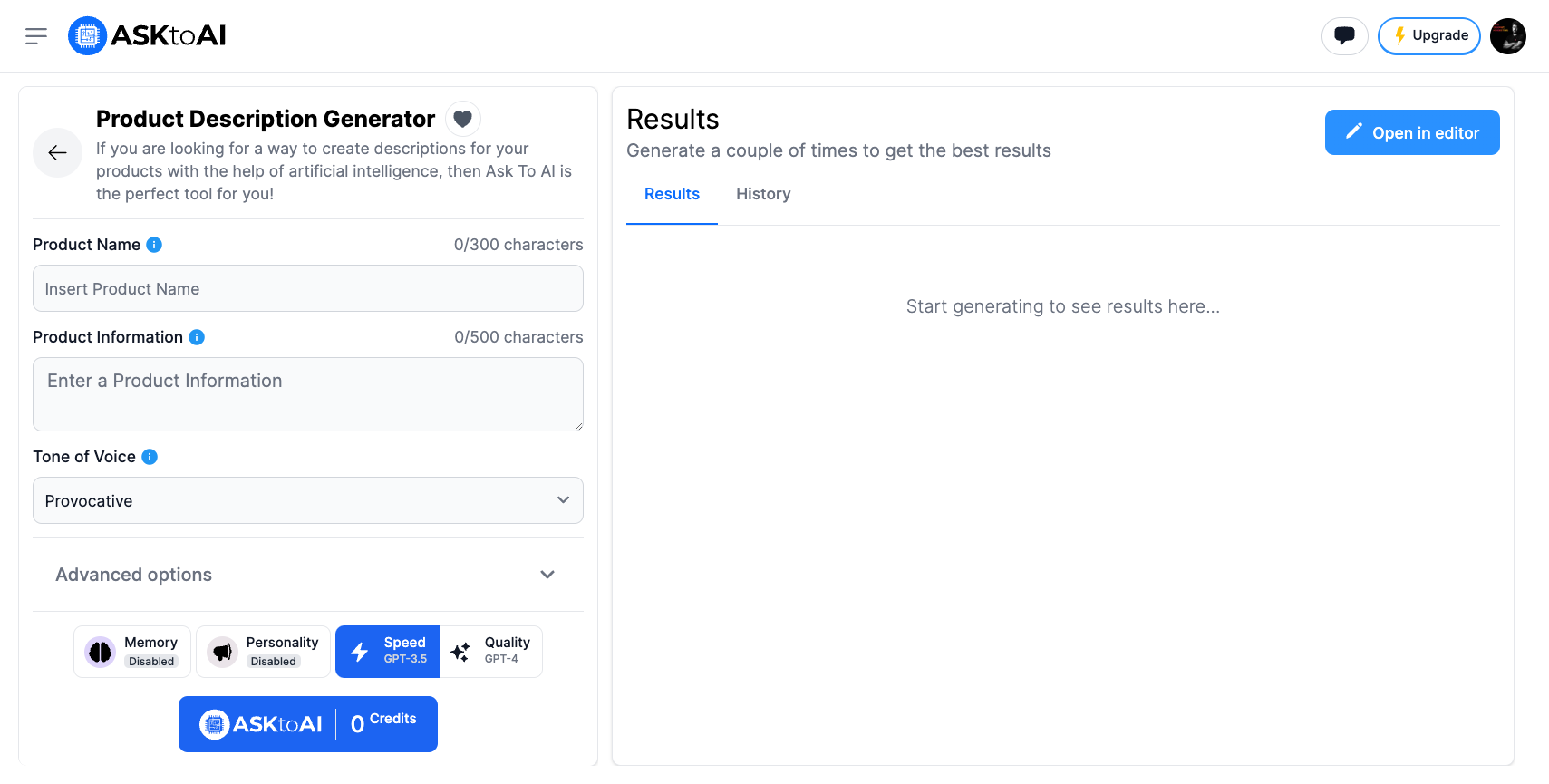The image size is (1549, 784).
Task: Show info for Tone of Voice
Action: 150,457
